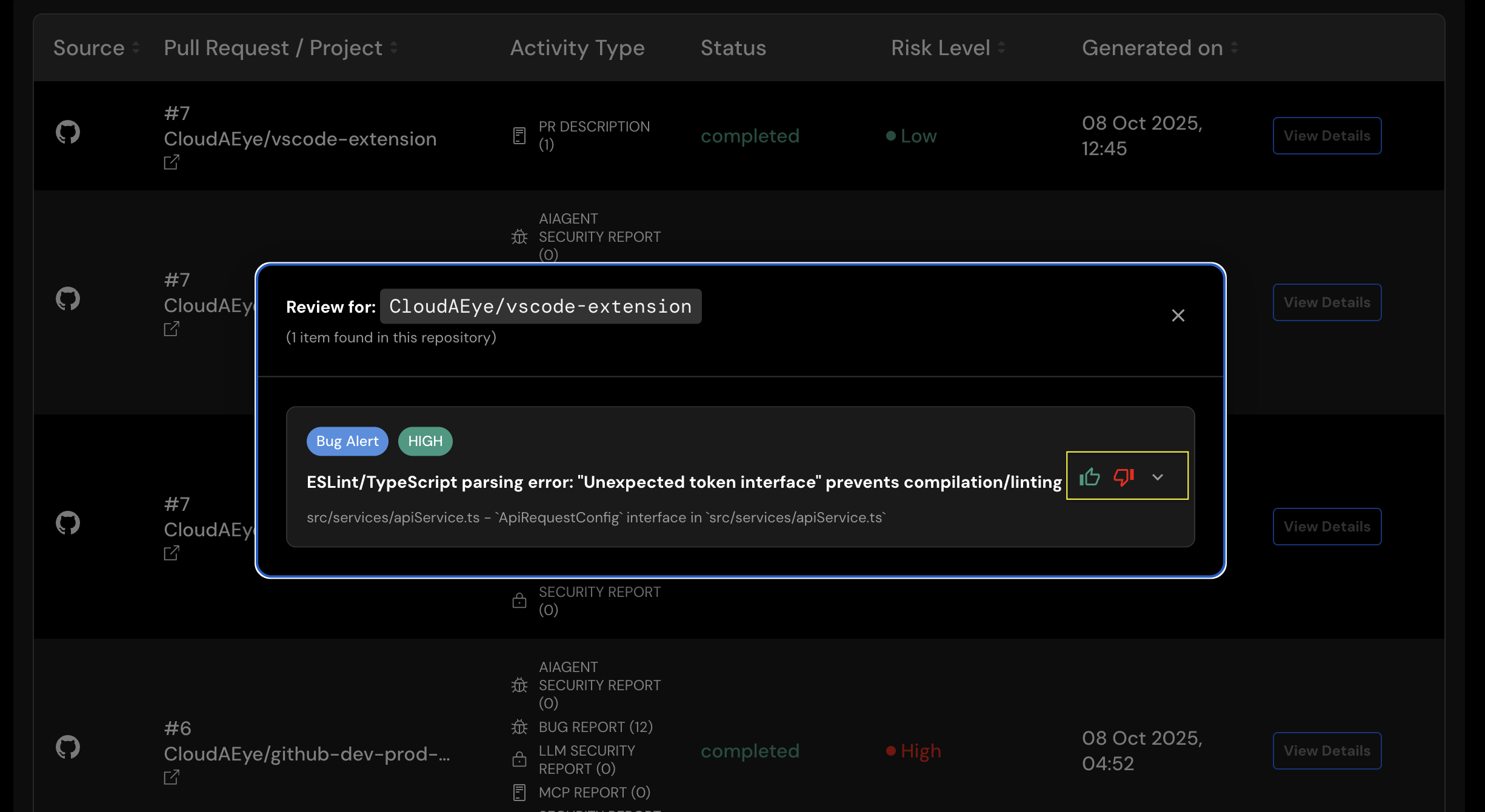View Details for first #7 PR row
Viewport: 1485px width, 812px height.
point(1327,136)
